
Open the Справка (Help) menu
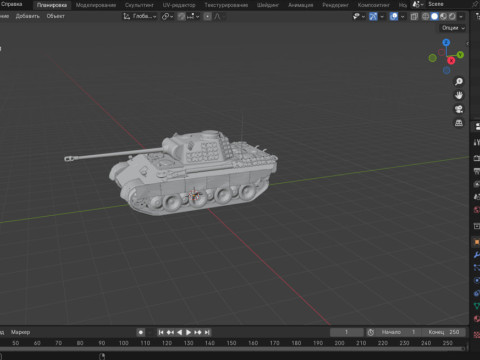tap(11, 4)
